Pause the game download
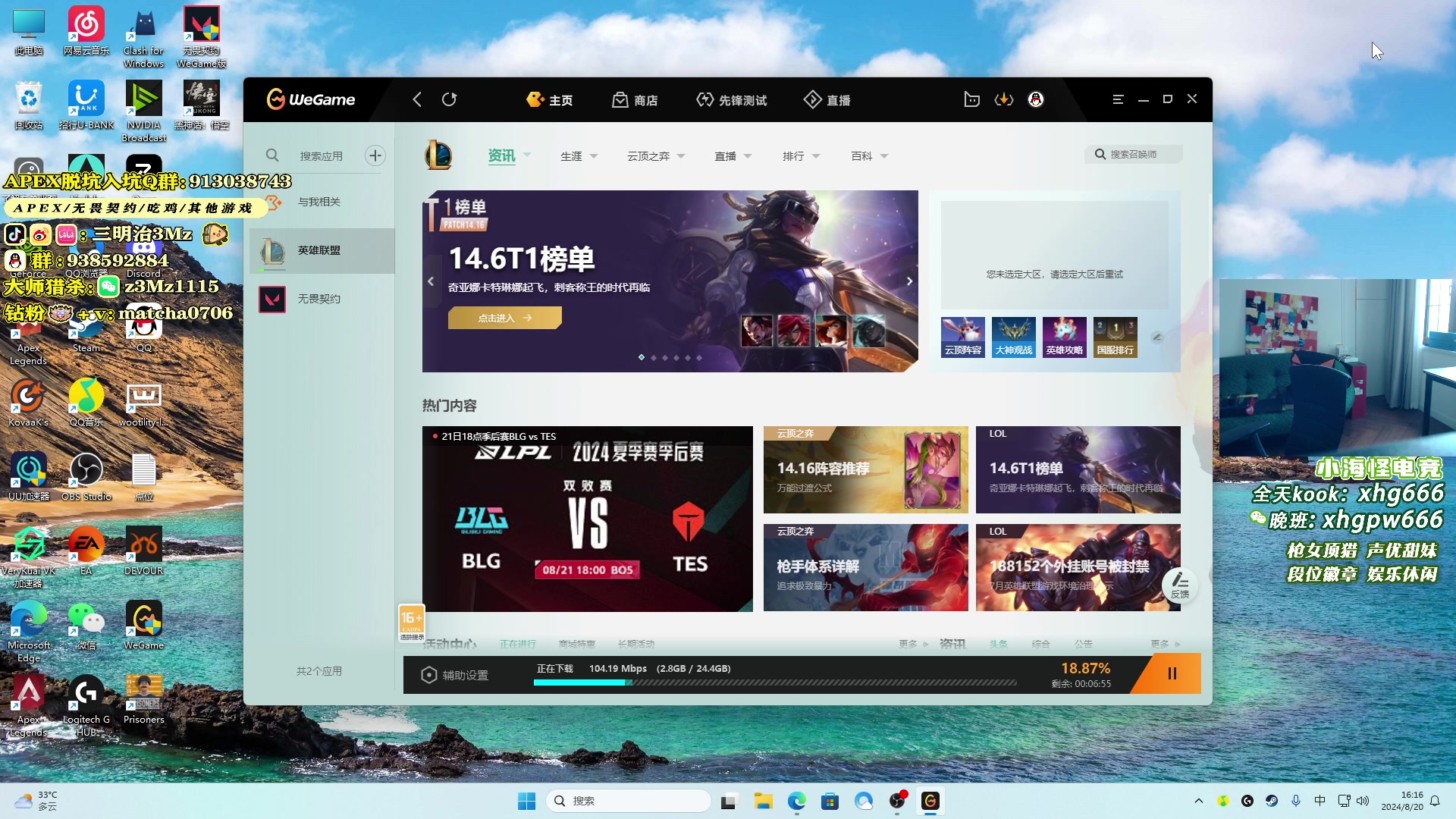1456x819 pixels. pyautogui.click(x=1172, y=673)
